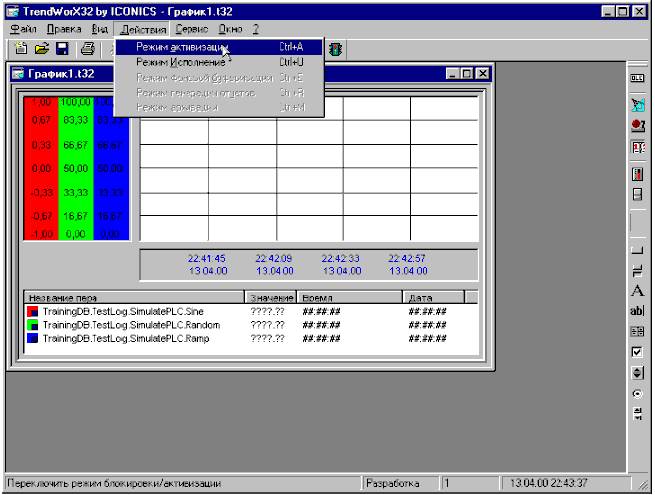The width and height of the screenshot is (655, 495).
Task: Close the open Действия menu
Action: 143,29
